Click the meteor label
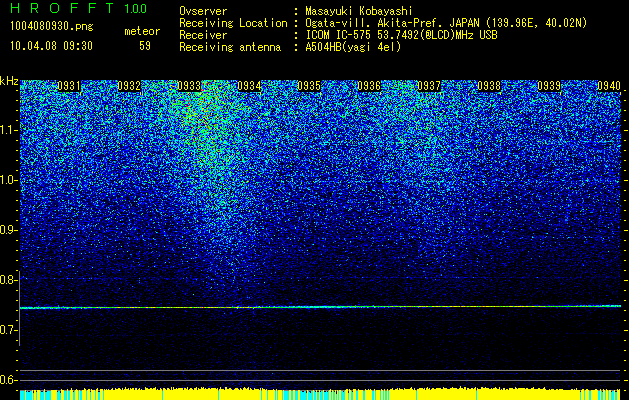The height and width of the screenshot is (400, 629). point(142,31)
